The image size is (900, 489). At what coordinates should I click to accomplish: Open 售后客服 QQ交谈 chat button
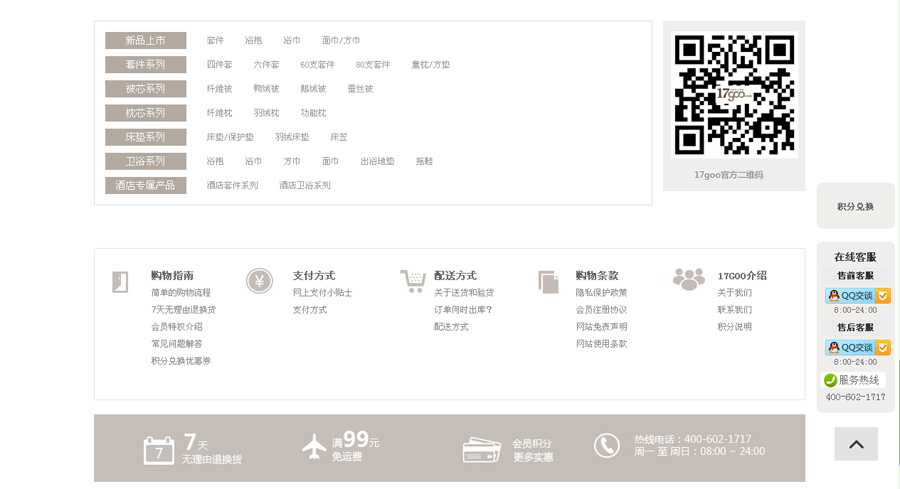[858, 347]
